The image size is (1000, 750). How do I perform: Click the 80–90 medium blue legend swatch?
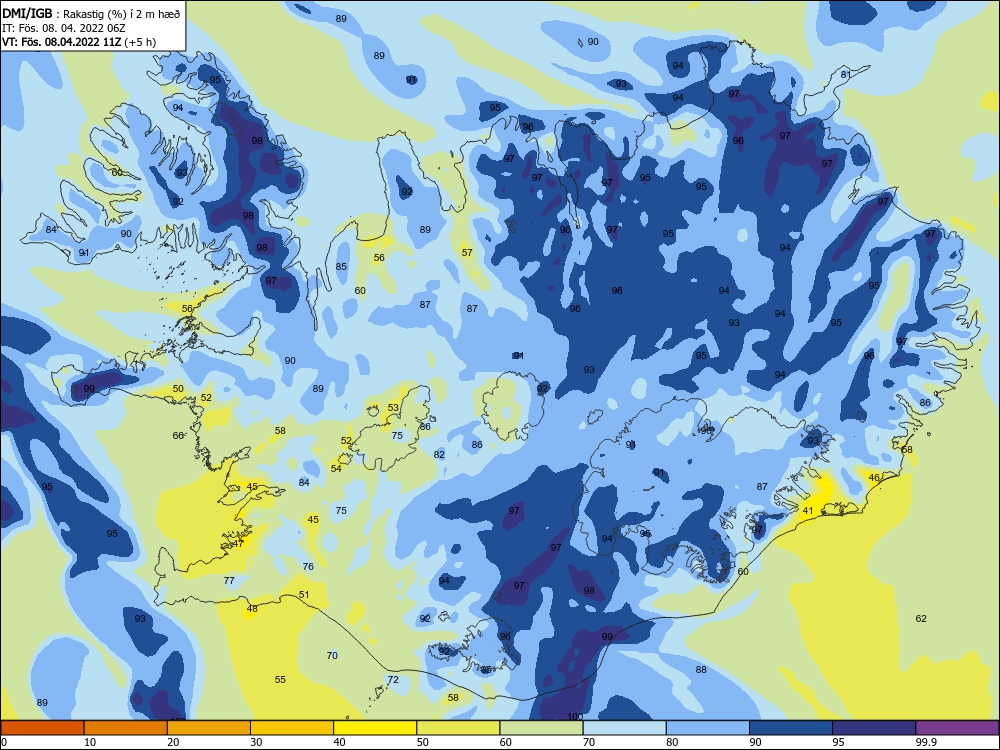pyautogui.click(x=708, y=728)
